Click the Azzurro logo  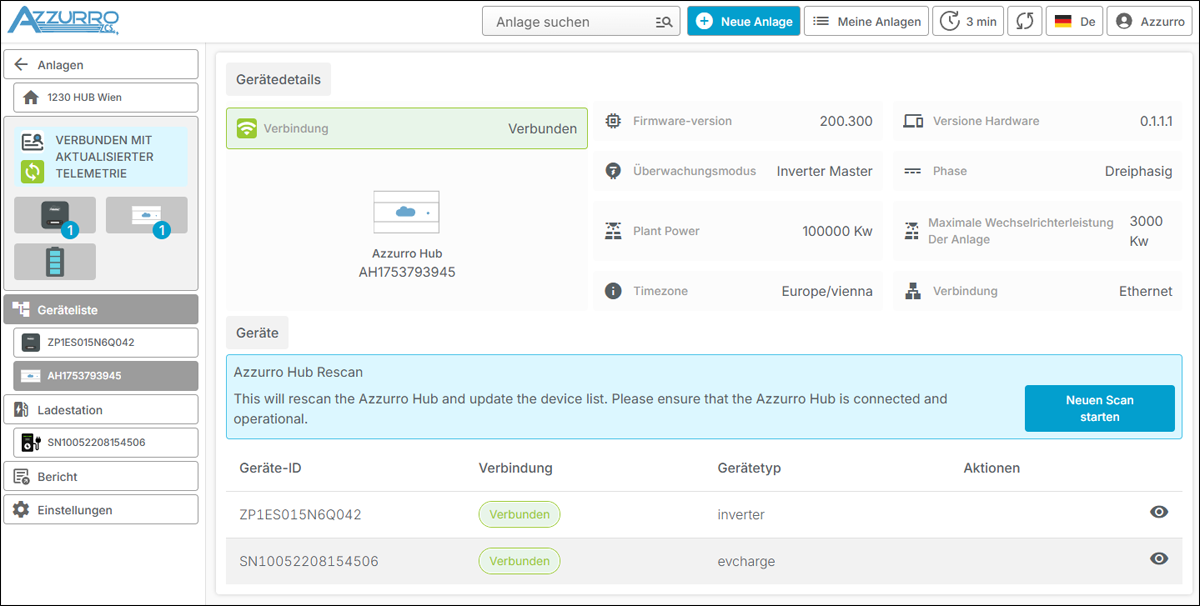63,20
